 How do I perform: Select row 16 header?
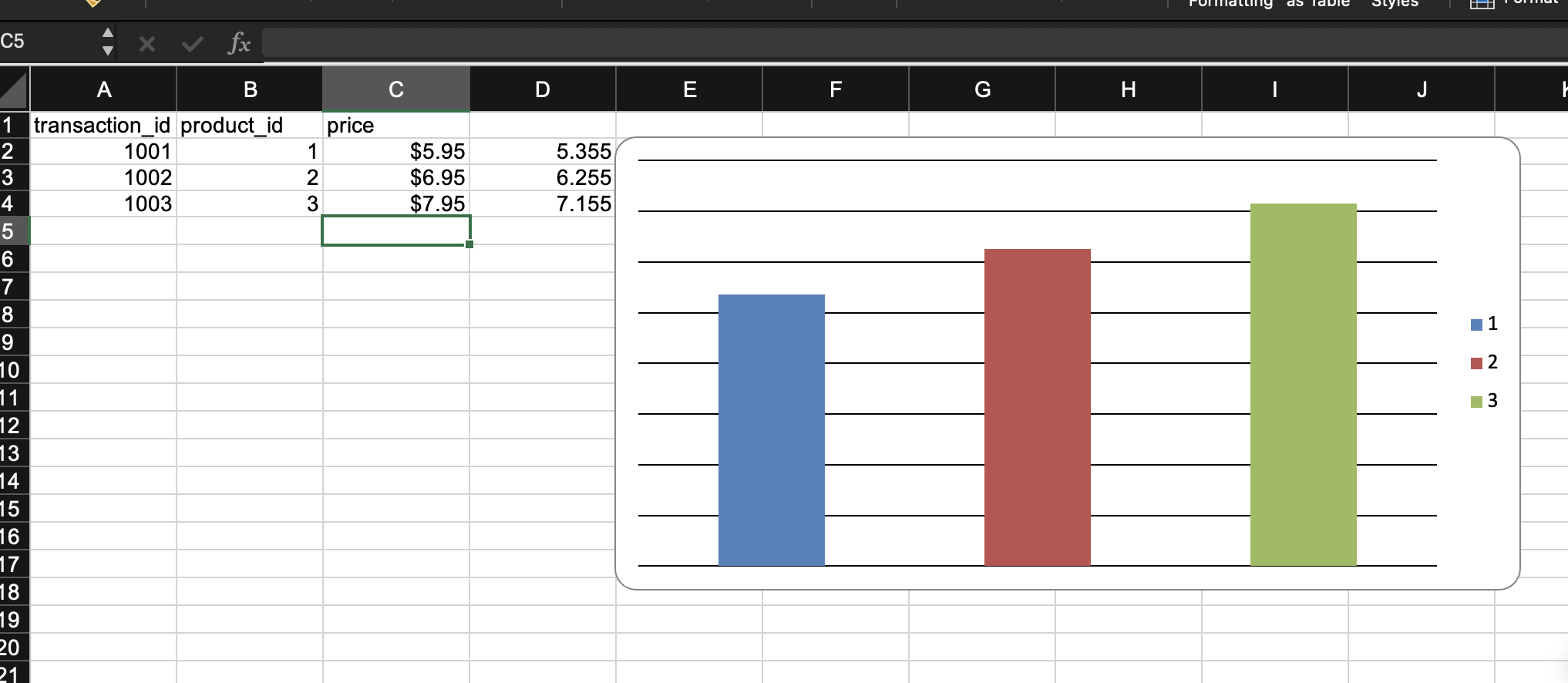[15, 536]
